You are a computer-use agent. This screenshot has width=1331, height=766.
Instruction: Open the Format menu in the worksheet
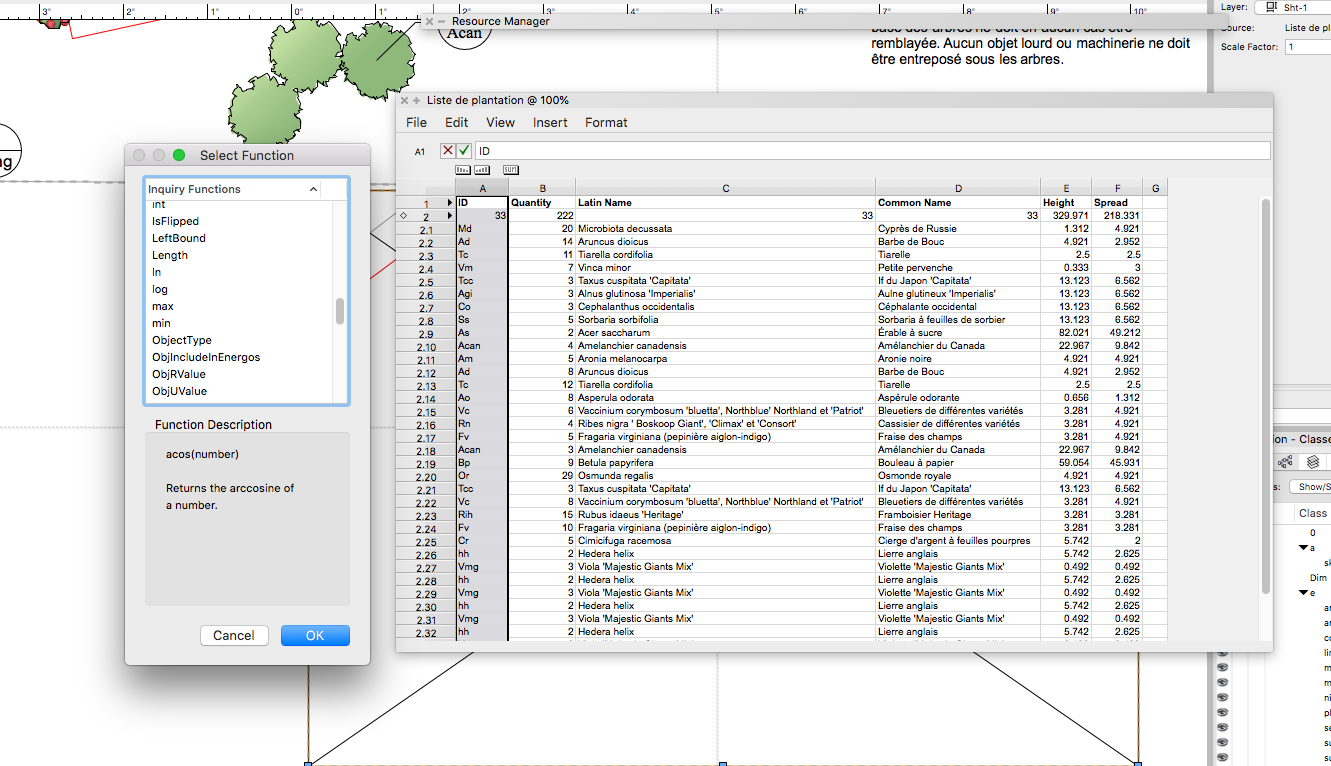[606, 123]
